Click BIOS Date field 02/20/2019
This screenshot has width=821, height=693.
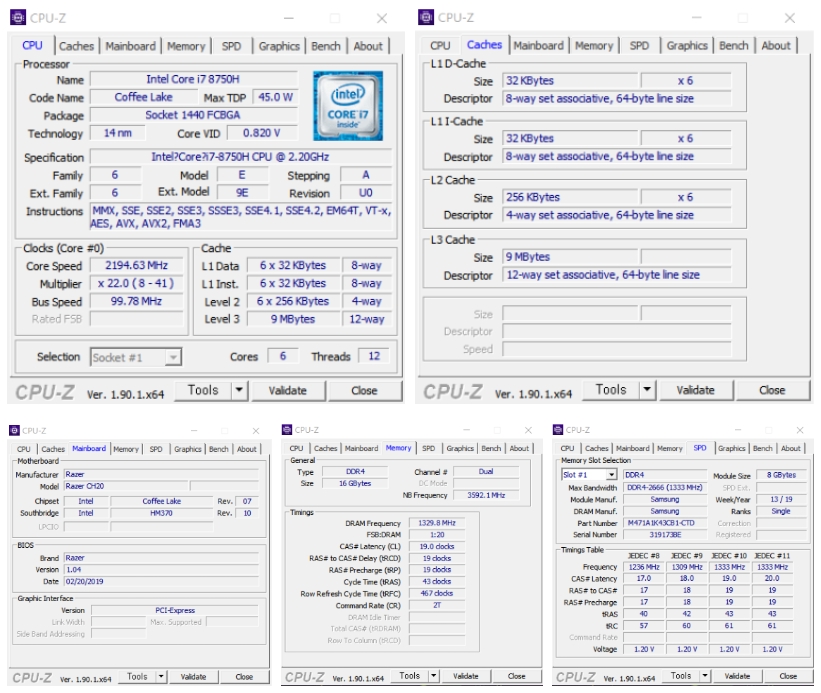point(161,582)
